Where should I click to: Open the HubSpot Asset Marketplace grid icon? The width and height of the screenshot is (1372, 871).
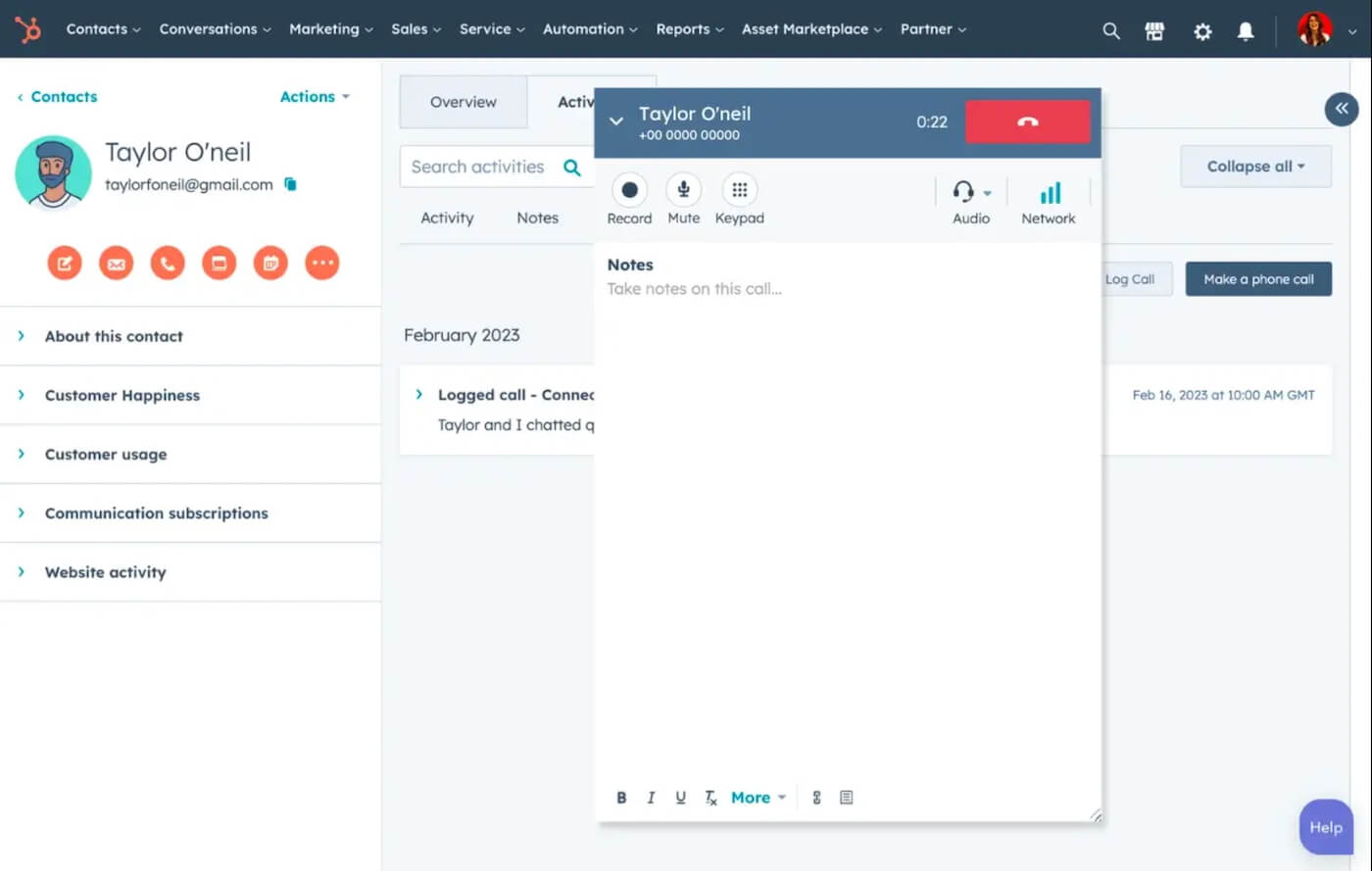tap(1154, 30)
